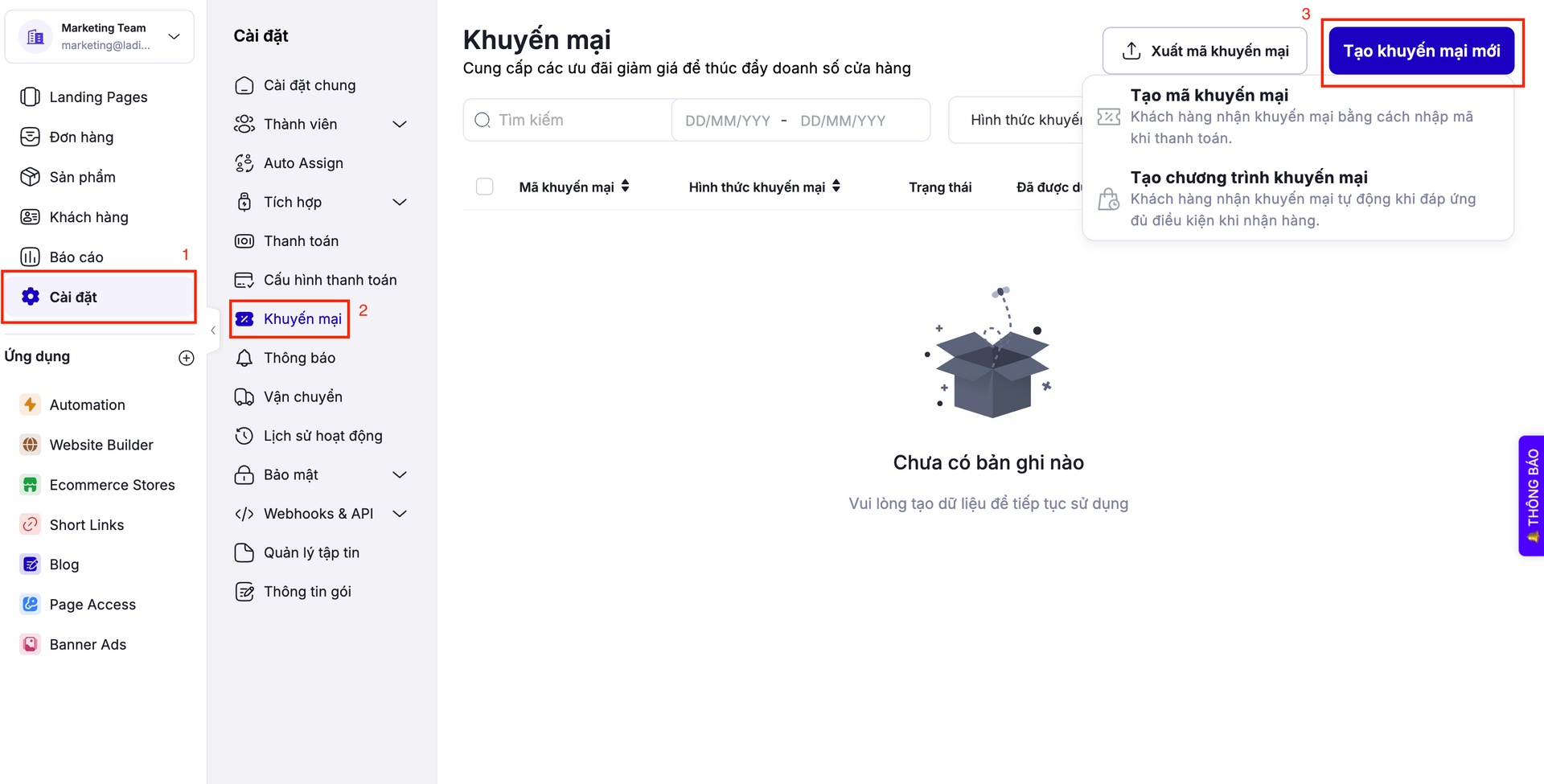This screenshot has height=784, width=1544.
Task: Click the Xuất mã khuyến mại button
Action: (1204, 51)
